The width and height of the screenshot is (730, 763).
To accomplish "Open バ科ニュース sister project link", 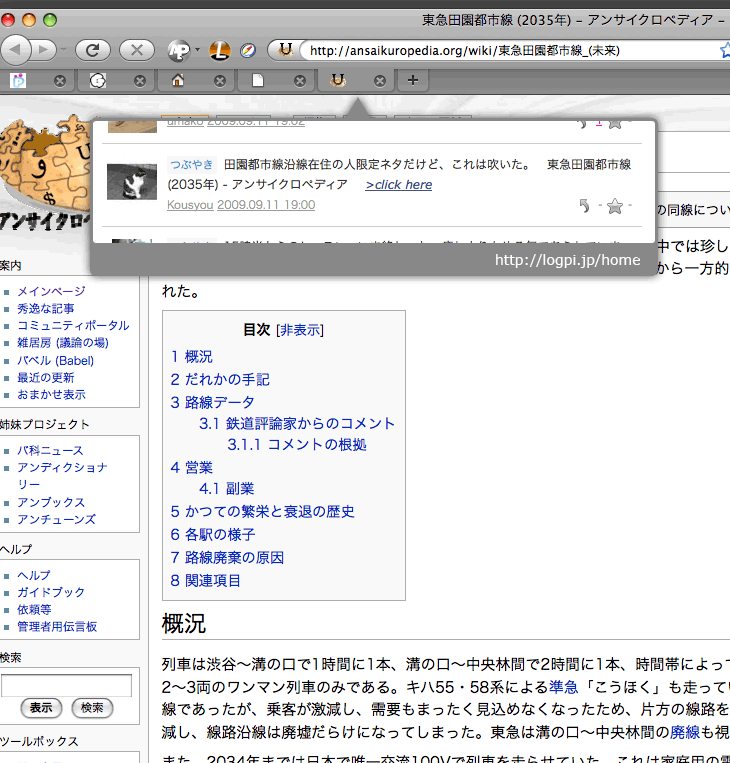I will point(50,451).
